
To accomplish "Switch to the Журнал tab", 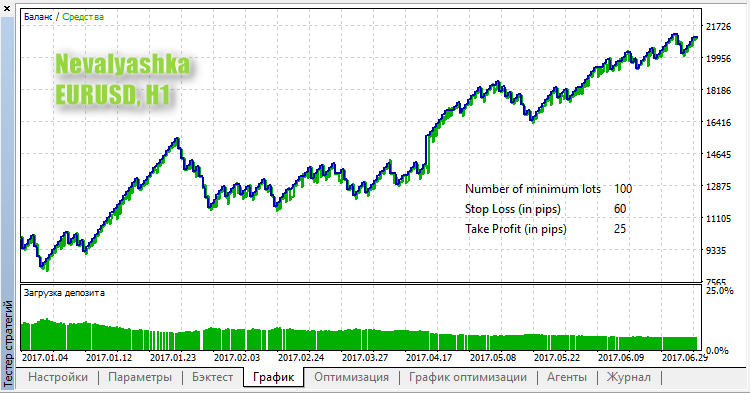I will (629, 377).
